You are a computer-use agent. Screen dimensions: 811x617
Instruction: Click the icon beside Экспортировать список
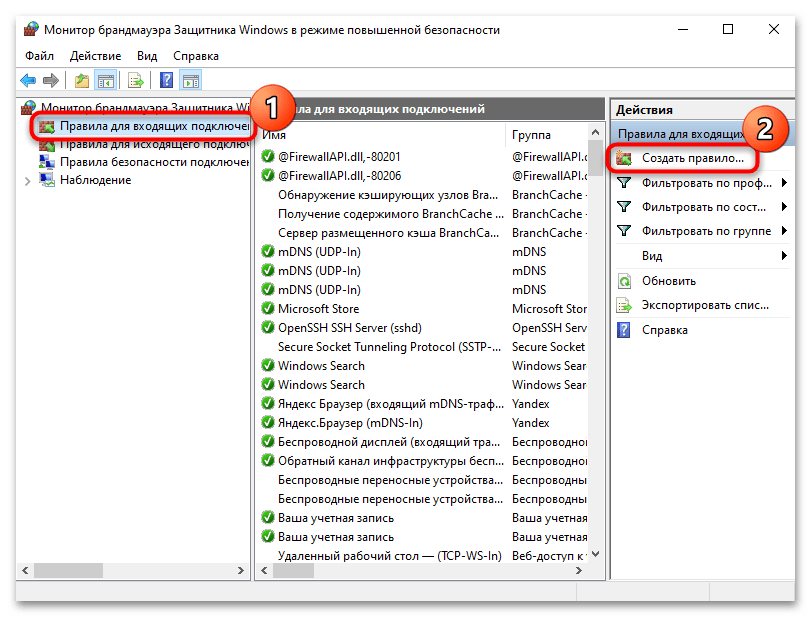tap(622, 304)
